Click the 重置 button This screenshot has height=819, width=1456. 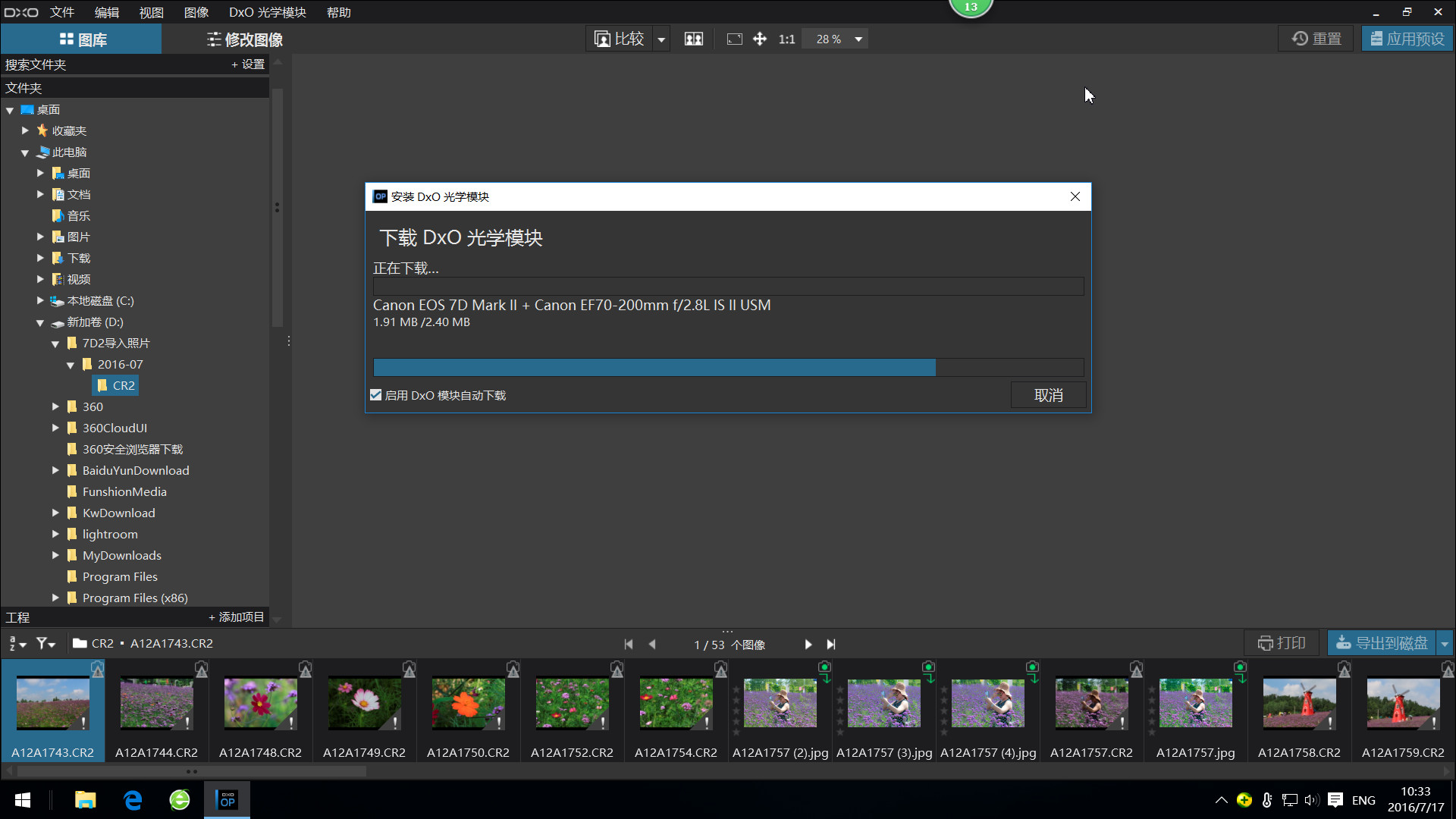coord(1316,39)
